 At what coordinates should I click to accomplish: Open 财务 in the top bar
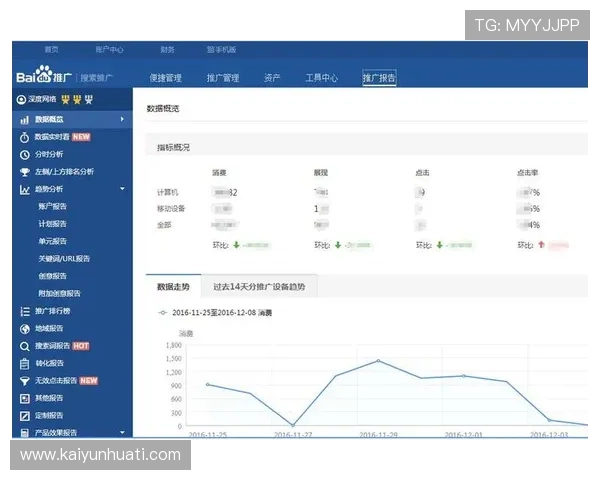168,50
